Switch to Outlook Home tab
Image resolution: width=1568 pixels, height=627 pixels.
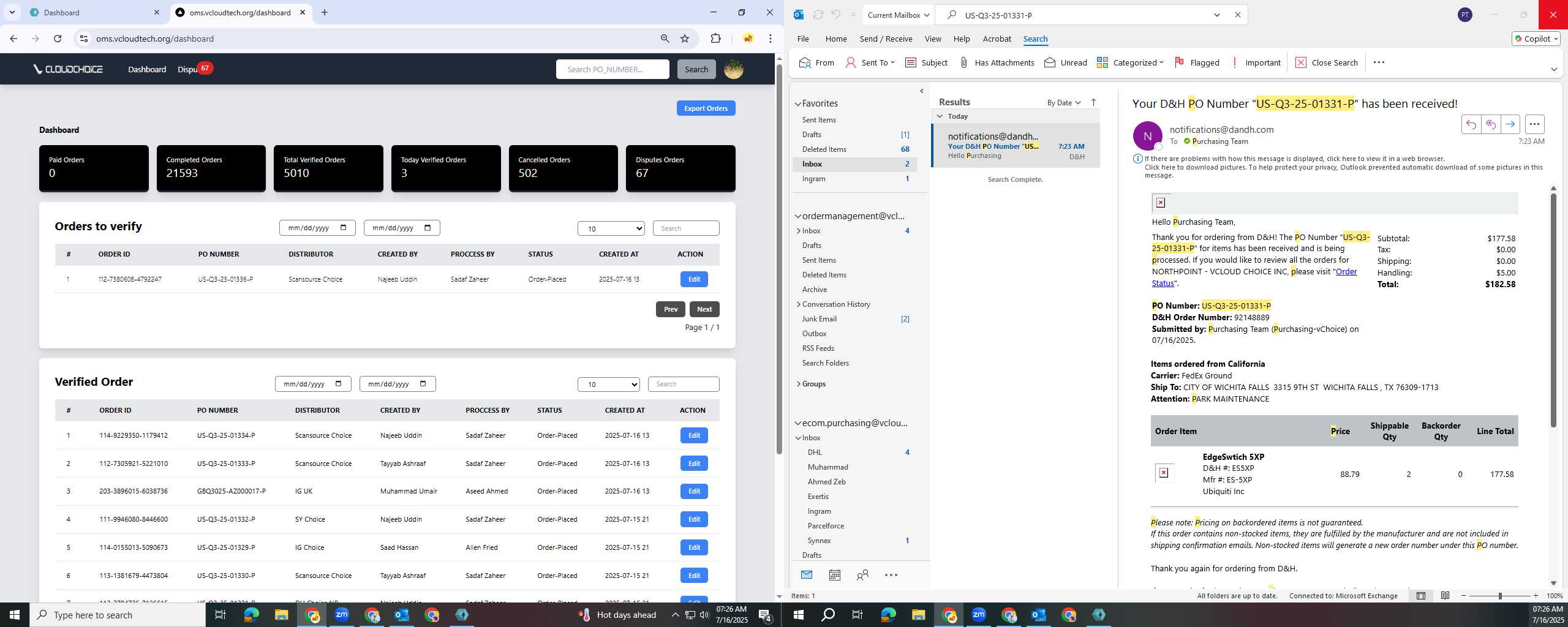coord(835,39)
